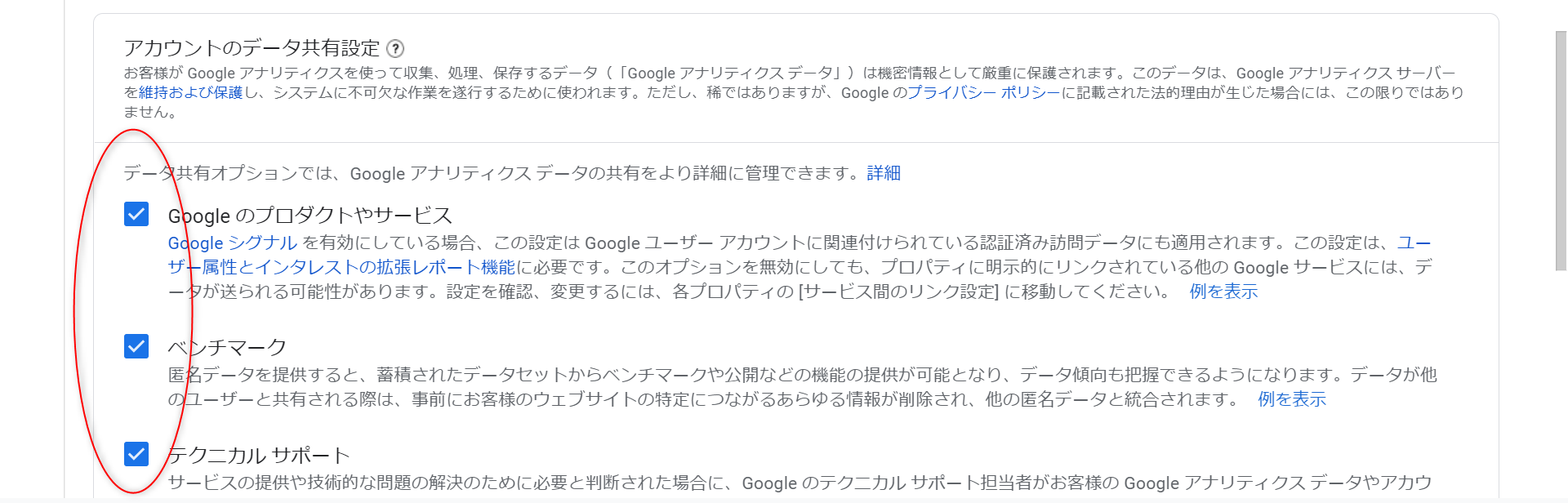Screen dimensions: 1568x503
Task: Click the テクニカル サポート option label
Action: (x=259, y=456)
